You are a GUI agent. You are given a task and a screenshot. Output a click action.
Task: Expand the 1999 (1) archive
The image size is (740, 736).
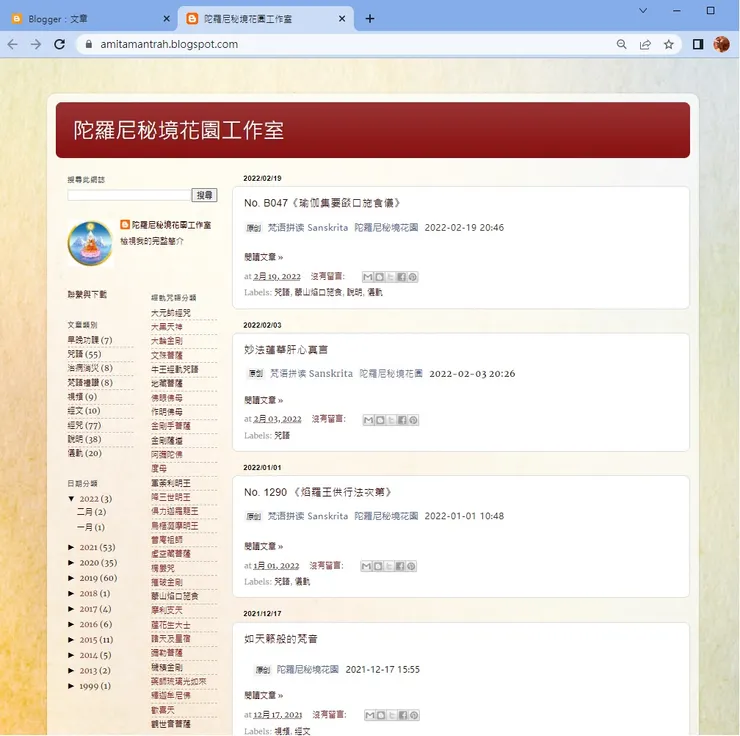[71, 686]
